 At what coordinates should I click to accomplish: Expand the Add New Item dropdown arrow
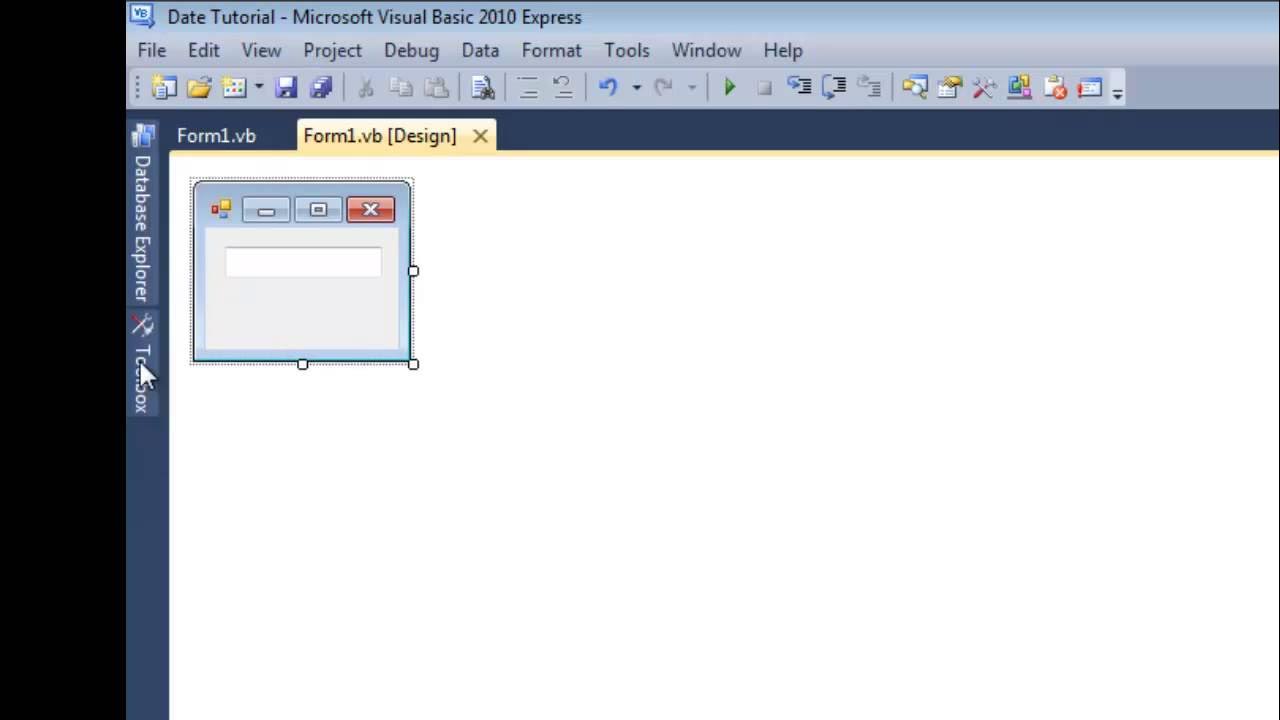point(258,88)
